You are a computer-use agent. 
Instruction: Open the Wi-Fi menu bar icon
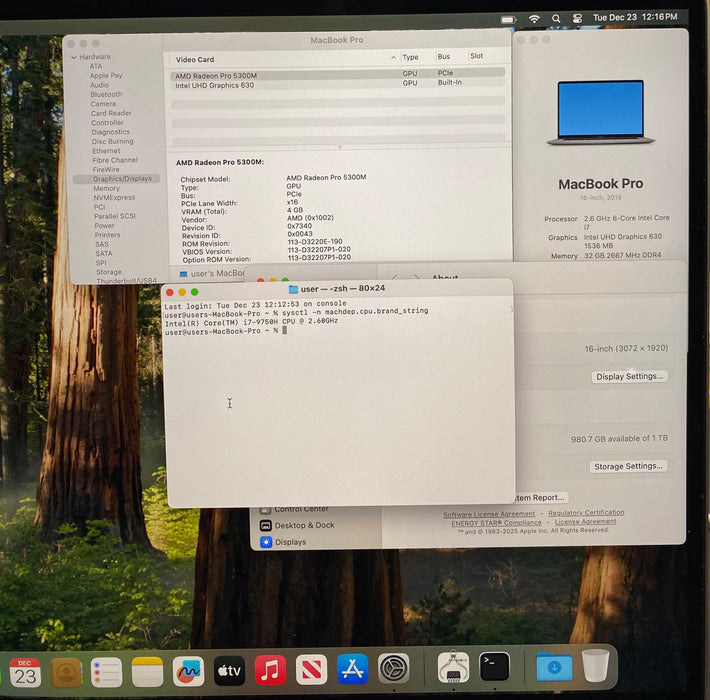pos(534,19)
